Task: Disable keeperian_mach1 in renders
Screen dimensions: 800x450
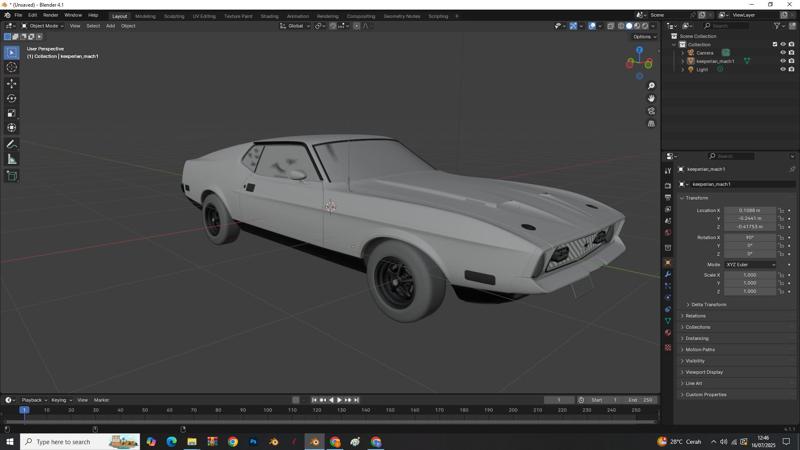Action: tap(791, 61)
